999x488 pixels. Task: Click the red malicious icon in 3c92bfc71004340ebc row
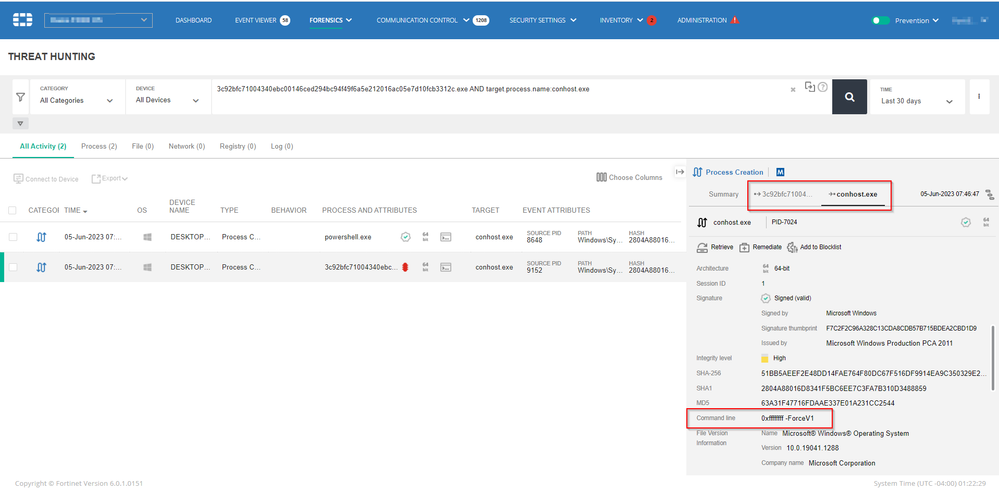coord(405,268)
